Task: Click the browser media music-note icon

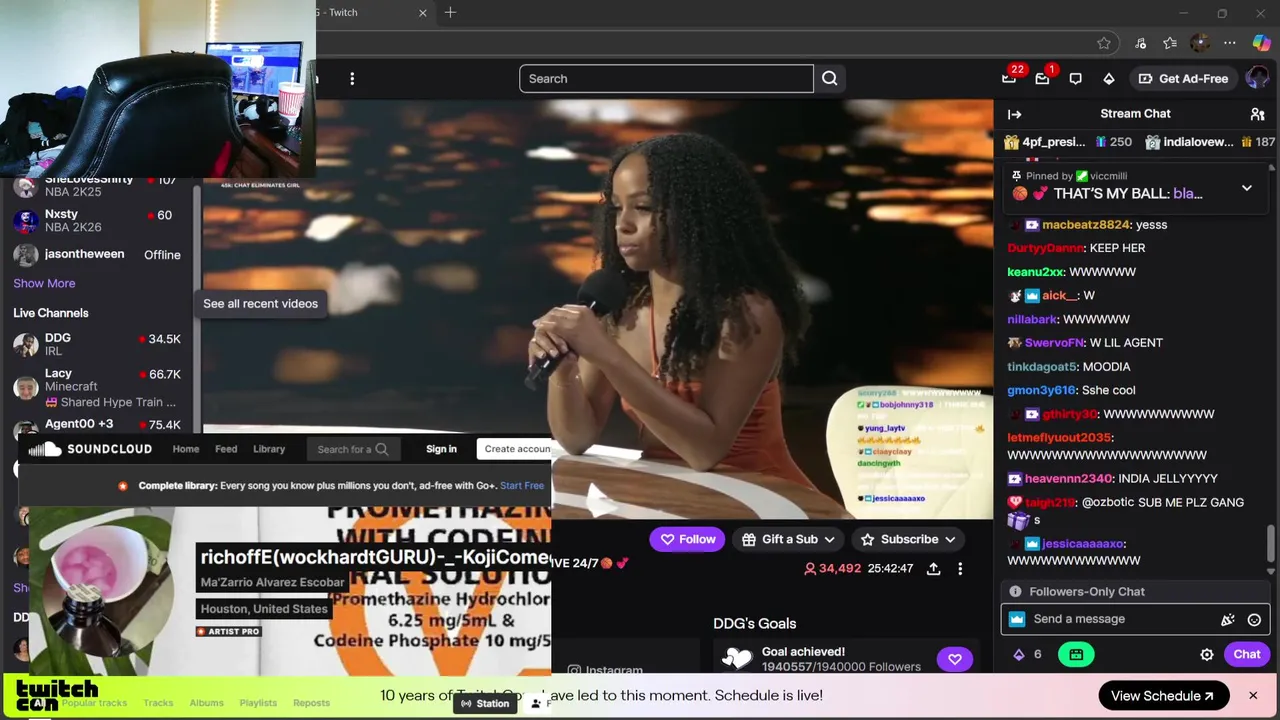Action: (x=1140, y=43)
